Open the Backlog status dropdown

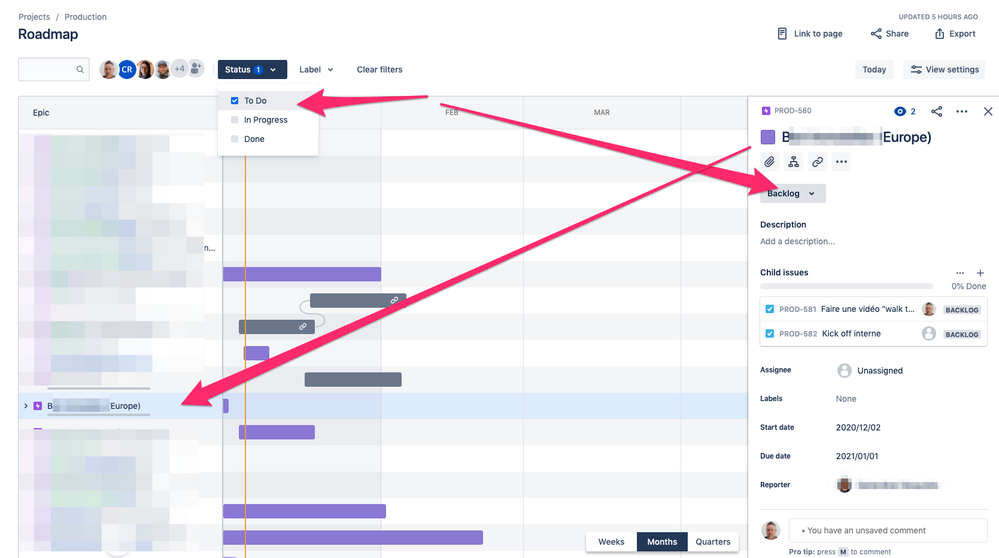click(793, 194)
